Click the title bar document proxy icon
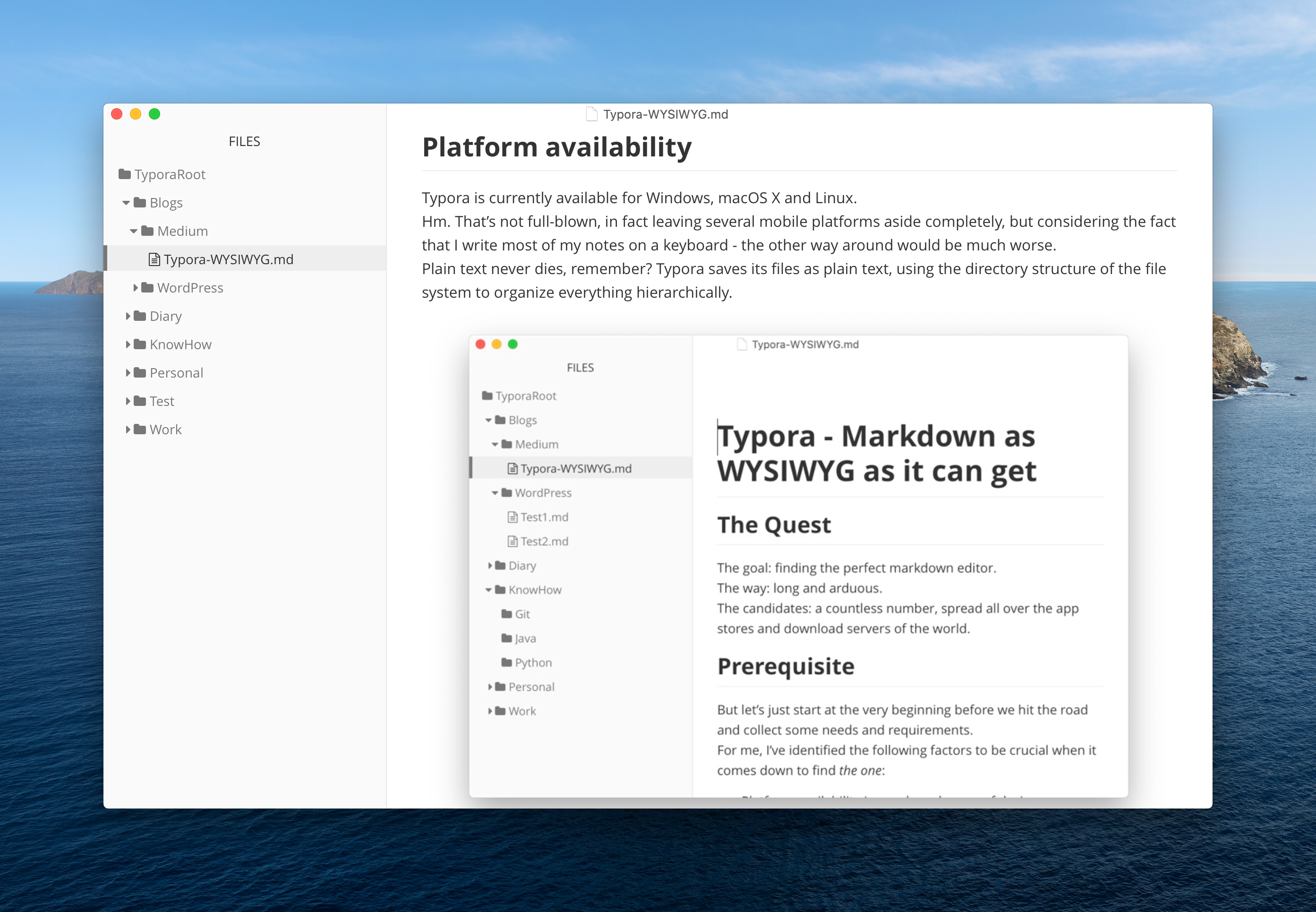Viewport: 1316px width, 912px height. [592, 114]
